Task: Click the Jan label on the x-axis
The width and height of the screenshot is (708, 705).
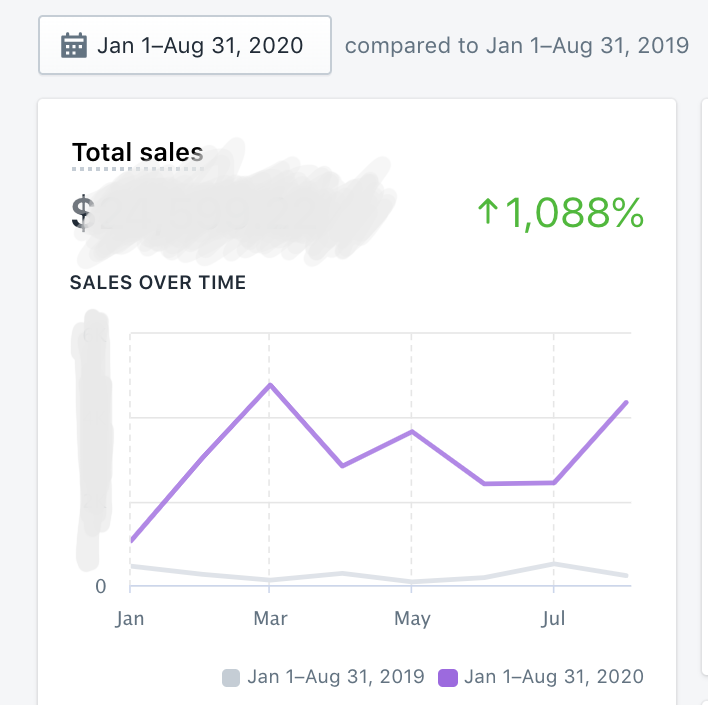Action: coord(130,619)
